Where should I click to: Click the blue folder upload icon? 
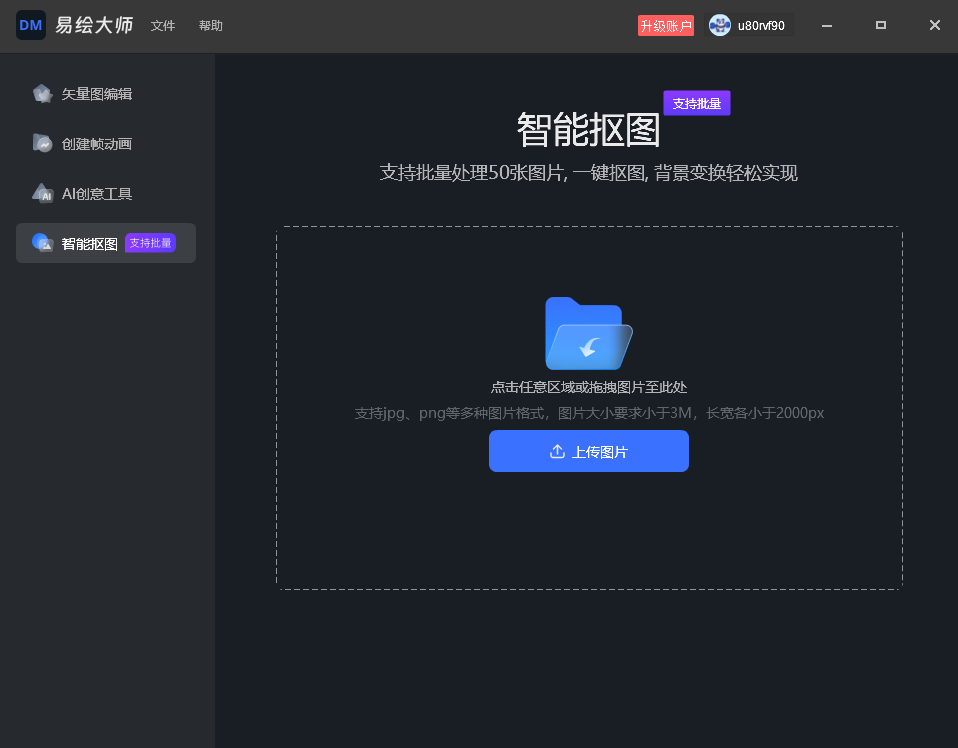(588, 334)
